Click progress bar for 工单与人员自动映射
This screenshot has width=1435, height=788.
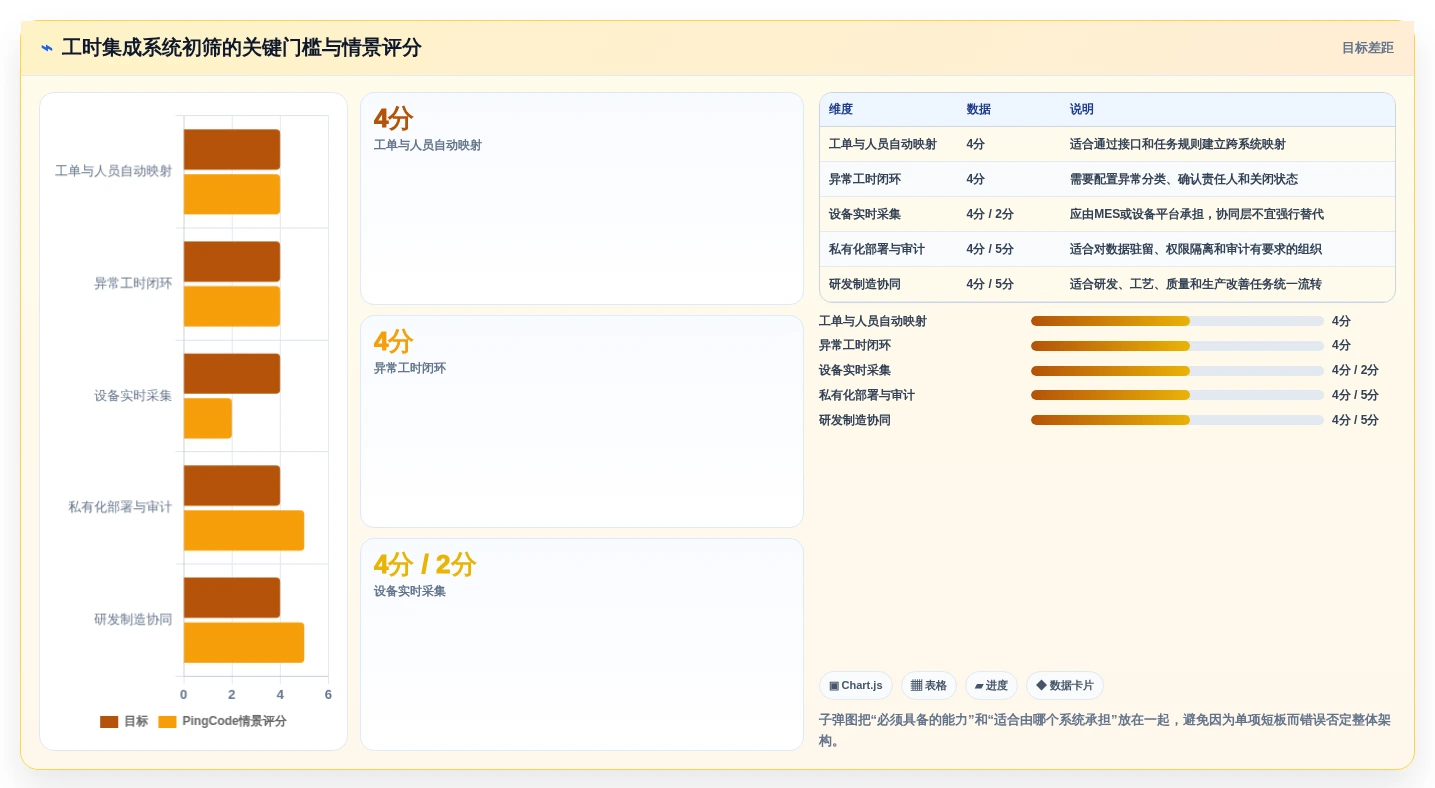[1177, 321]
